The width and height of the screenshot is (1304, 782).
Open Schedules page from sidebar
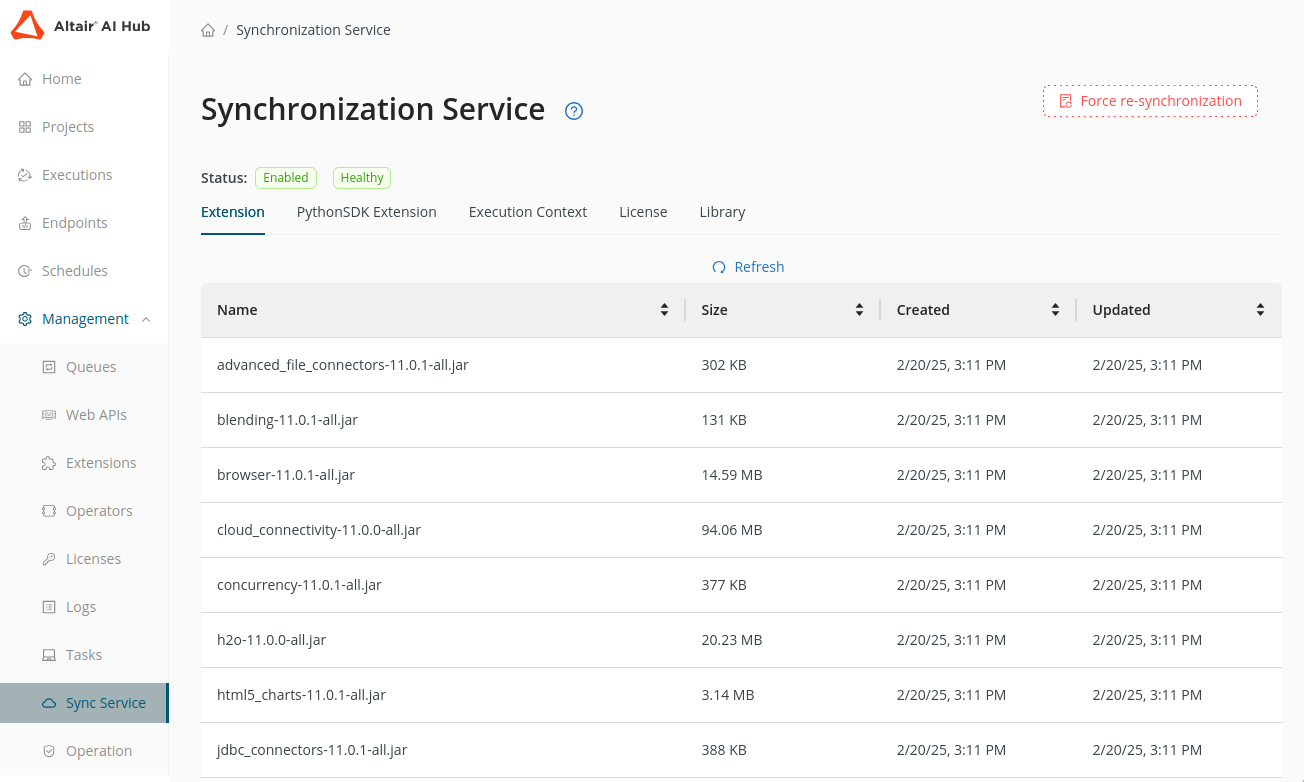click(x=74, y=271)
